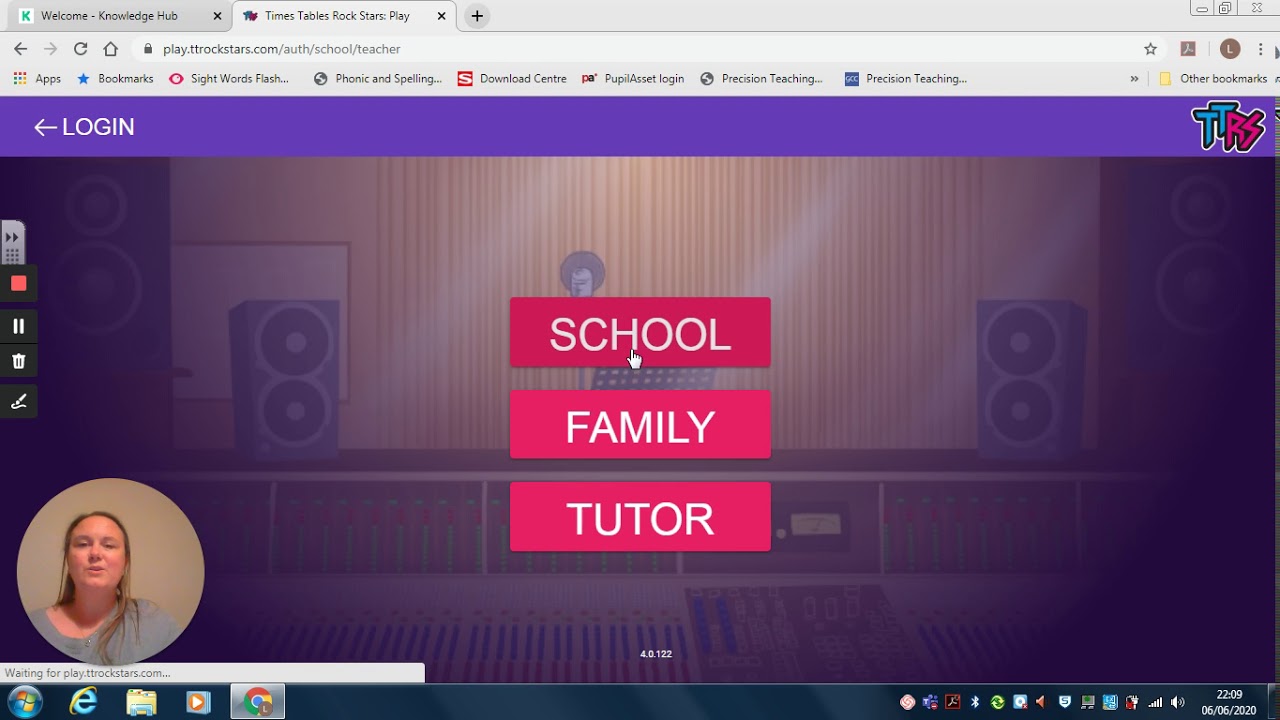Open the PupilAsset login bookmark
Viewport: 1280px width, 720px height.
pos(633,79)
